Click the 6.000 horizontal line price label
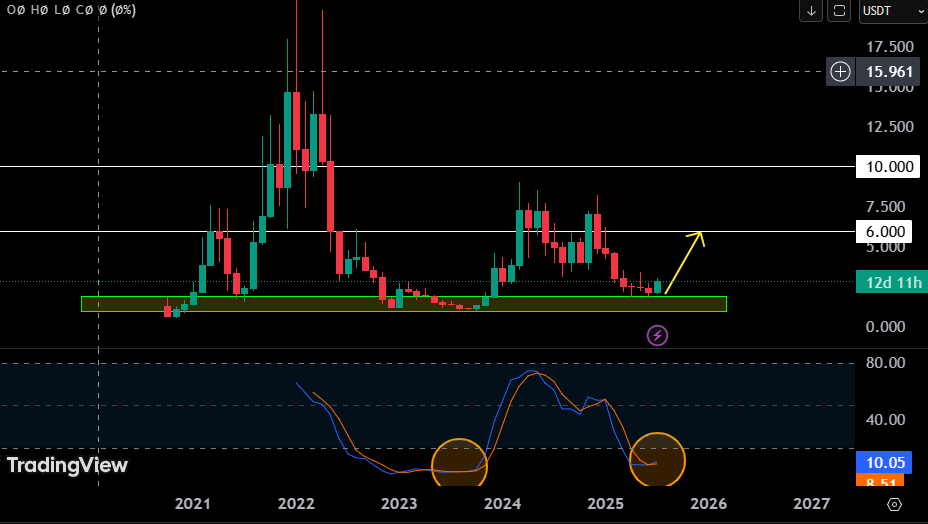The image size is (928, 524). [884, 232]
